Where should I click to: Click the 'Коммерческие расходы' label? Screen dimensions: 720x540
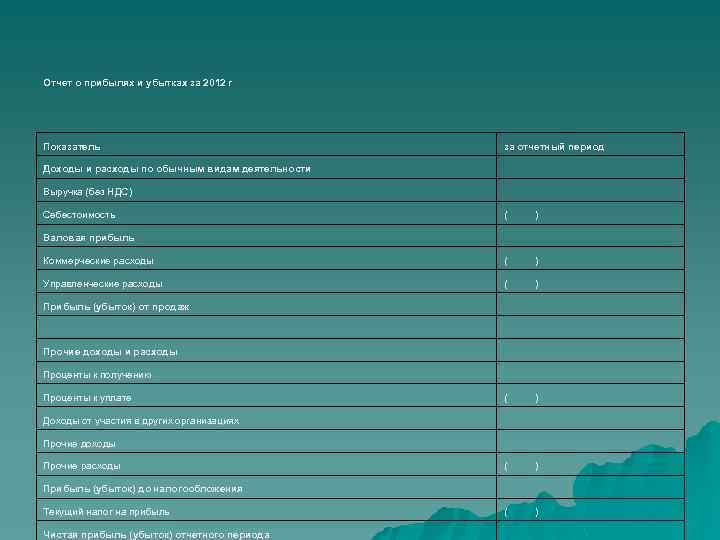98,261
